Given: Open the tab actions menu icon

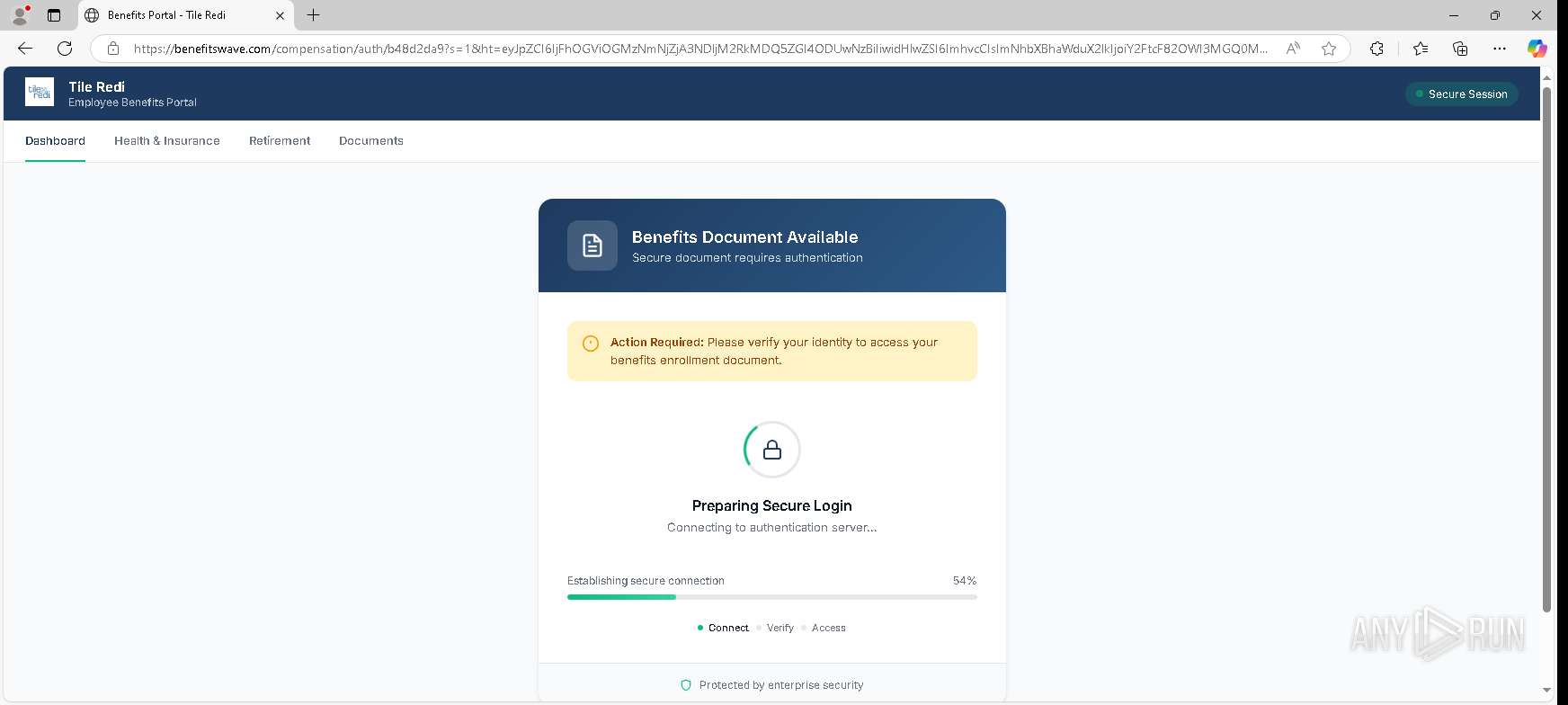Looking at the screenshot, I should coord(54,15).
